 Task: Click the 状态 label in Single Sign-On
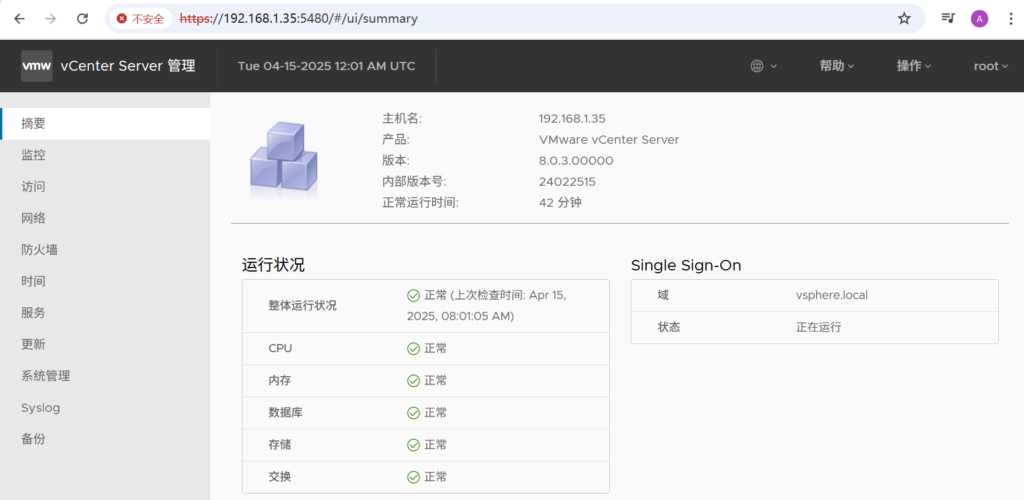(669, 327)
